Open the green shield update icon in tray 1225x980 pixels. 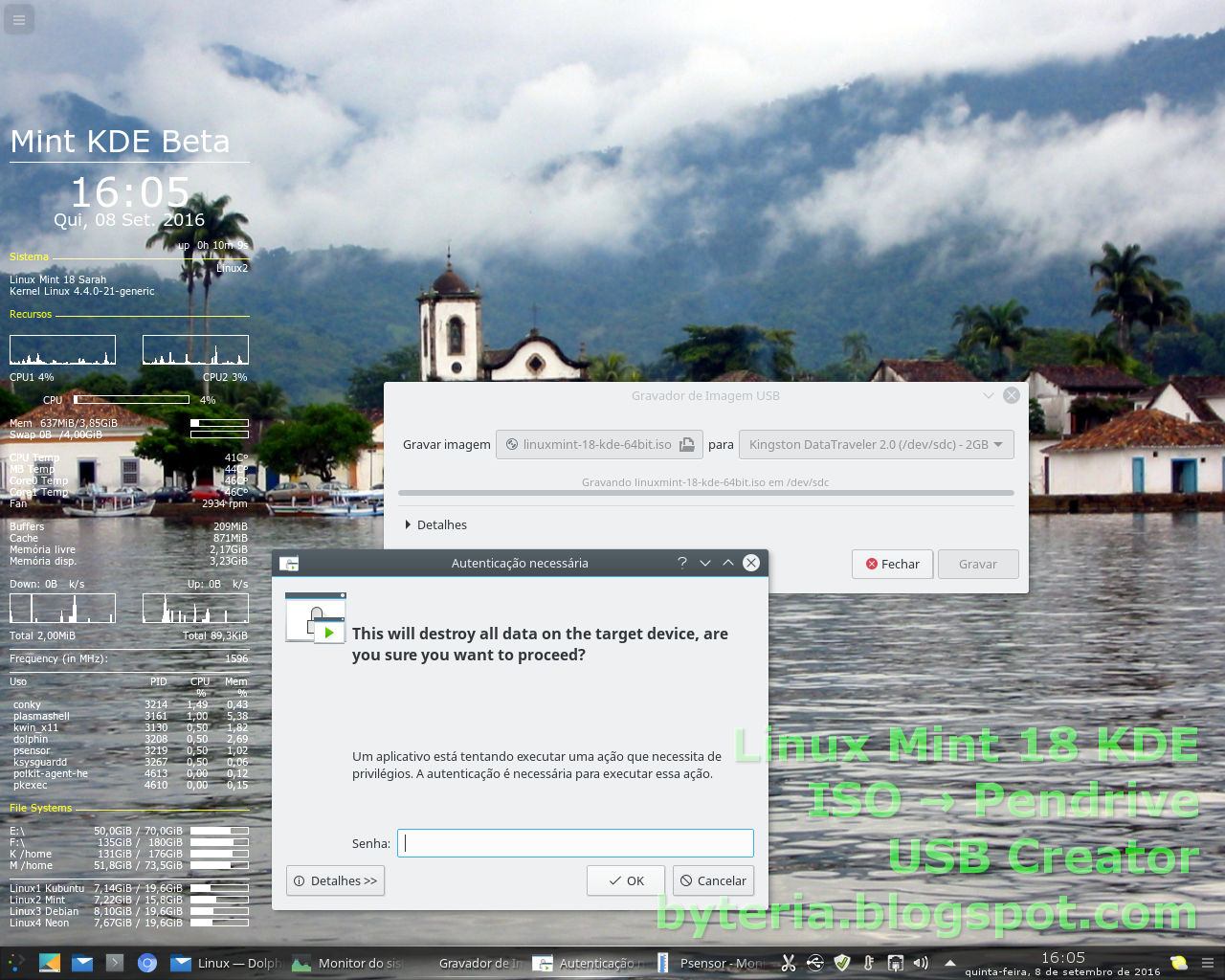[842, 963]
